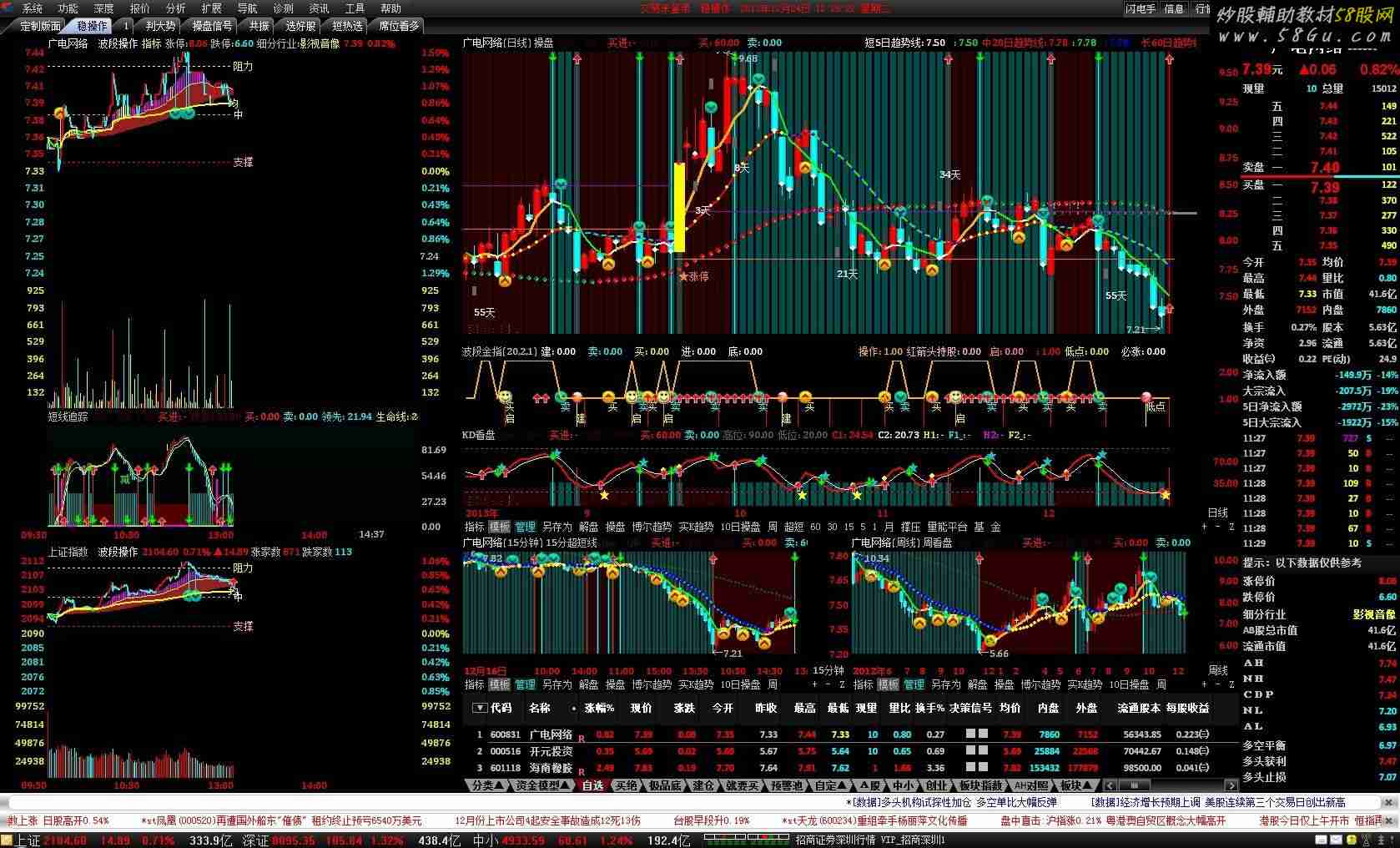Sort list by 涨幅% column header
Image resolution: width=1400 pixels, height=848 pixels.
599,708
